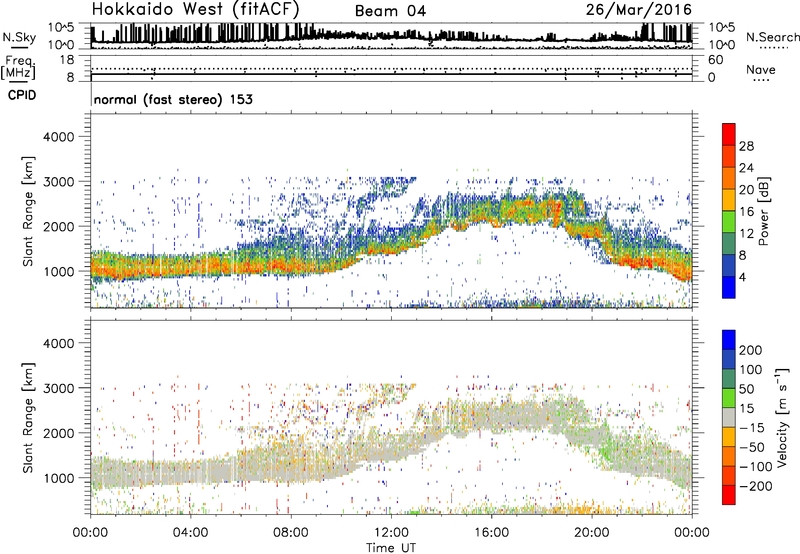Click the 'N.Search' legend label
800x554 pixels.
[x=772, y=37]
